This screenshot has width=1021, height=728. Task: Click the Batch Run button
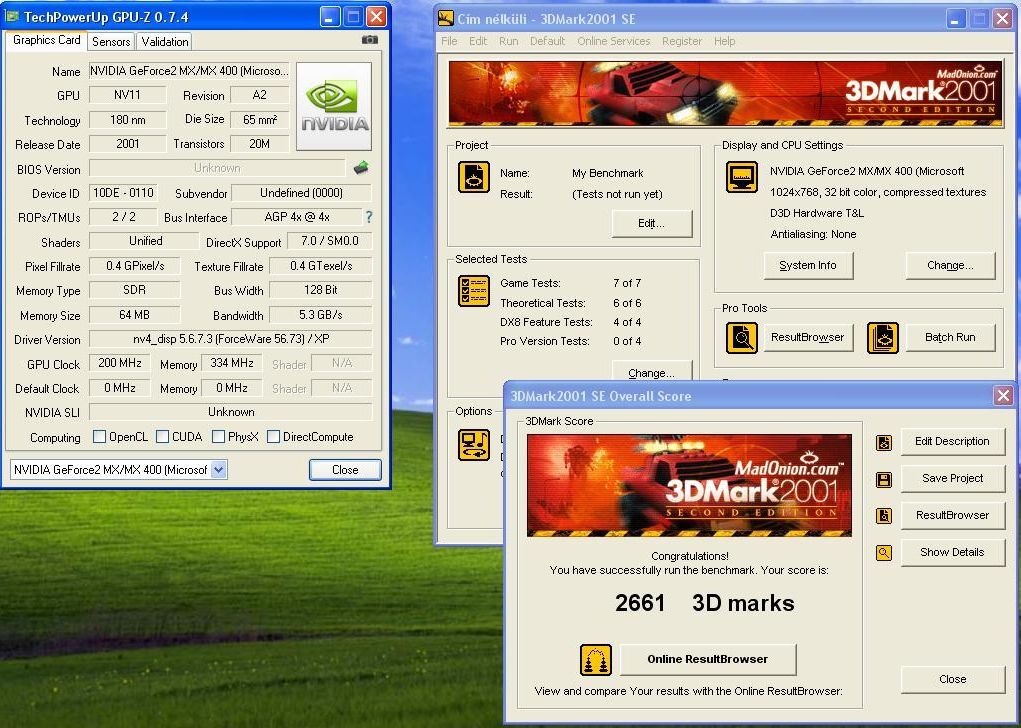(950, 337)
